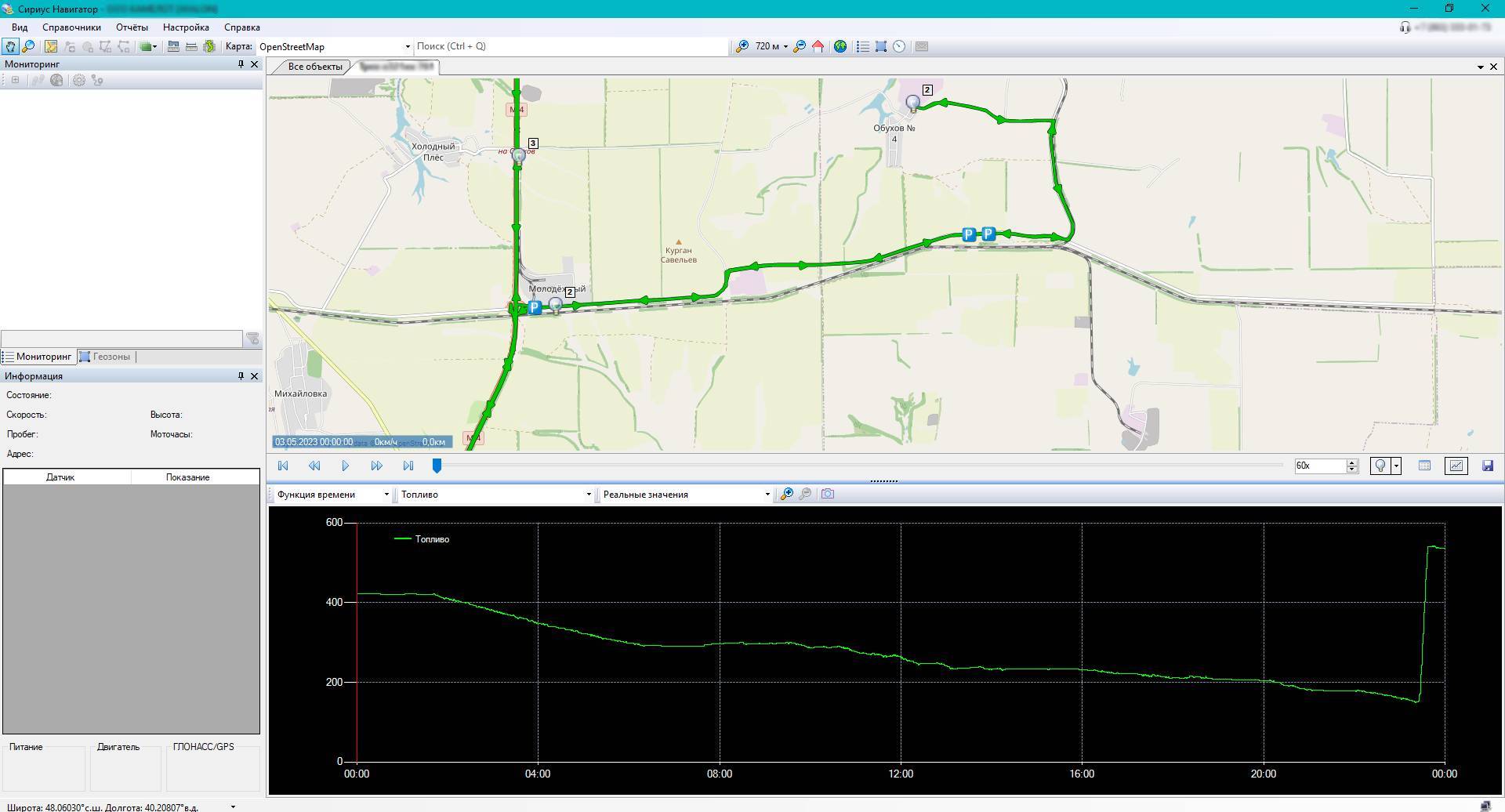Viewport: 1505px width, 812px height.
Task: Expand the Топливо parameter dropdown
Action: (588, 495)
